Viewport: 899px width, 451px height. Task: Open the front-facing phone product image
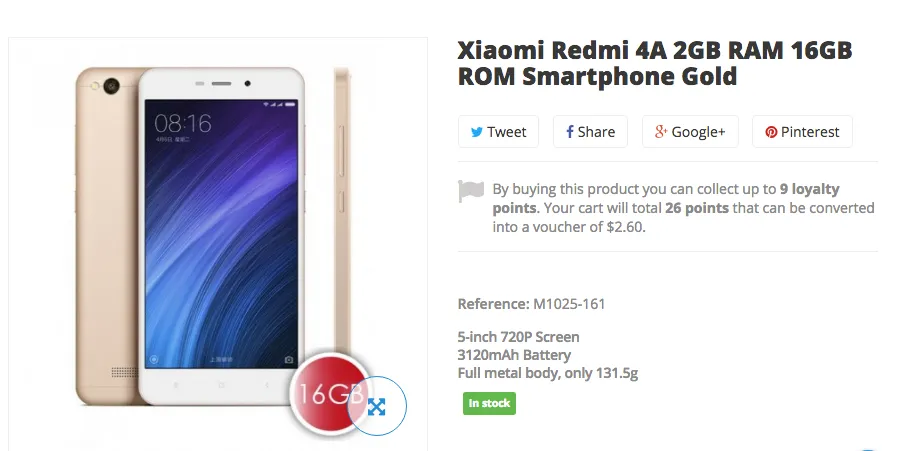(222, 237)
